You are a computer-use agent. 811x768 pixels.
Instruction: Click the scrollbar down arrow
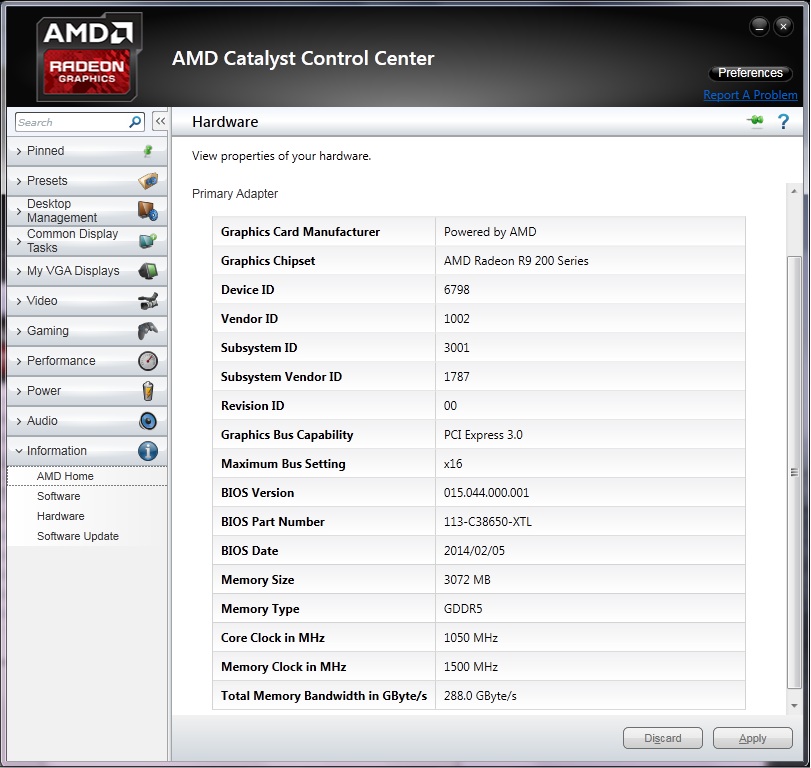794,705
